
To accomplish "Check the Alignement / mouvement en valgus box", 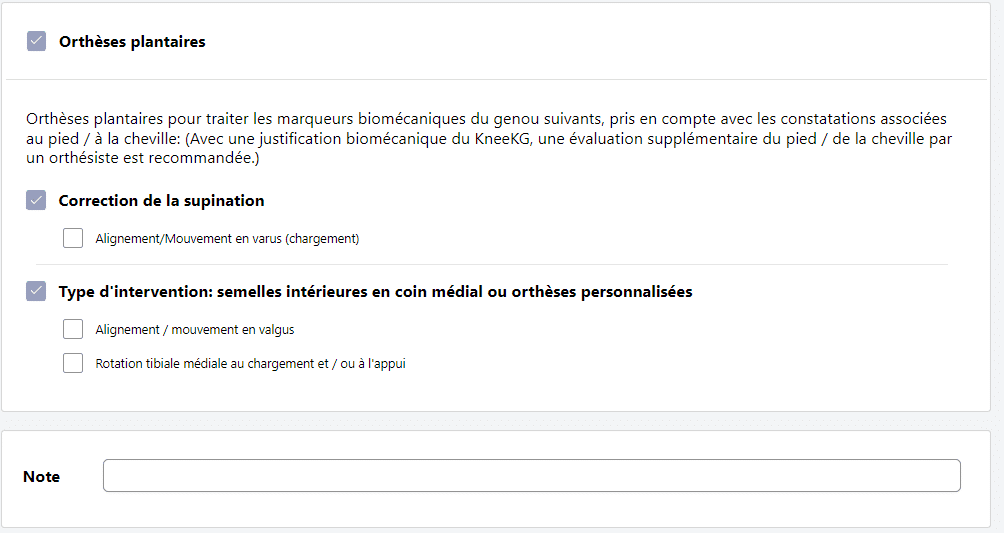I will coord(73,329).
